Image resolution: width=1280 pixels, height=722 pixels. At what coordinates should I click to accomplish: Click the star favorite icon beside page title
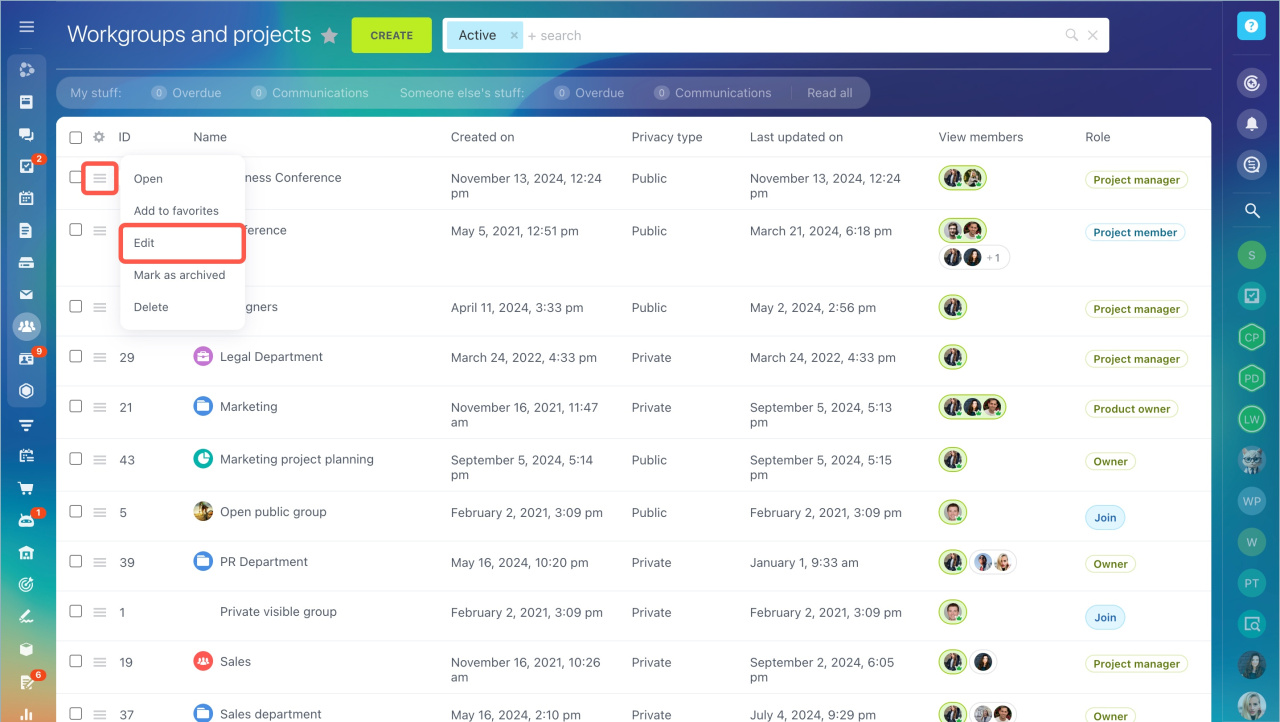coord(329,36)
